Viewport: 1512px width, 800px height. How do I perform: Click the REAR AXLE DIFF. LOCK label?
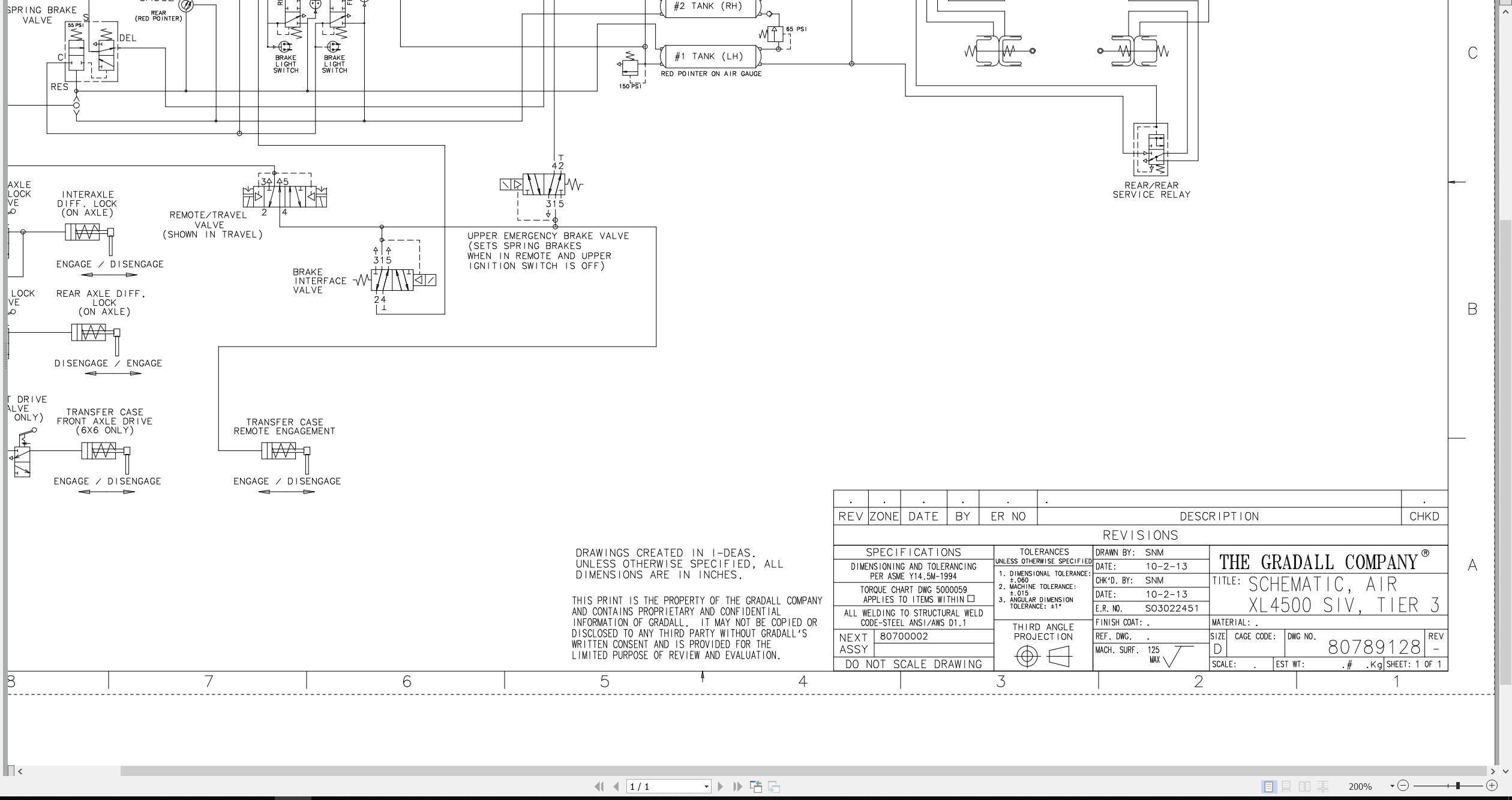tap(101, 302)
